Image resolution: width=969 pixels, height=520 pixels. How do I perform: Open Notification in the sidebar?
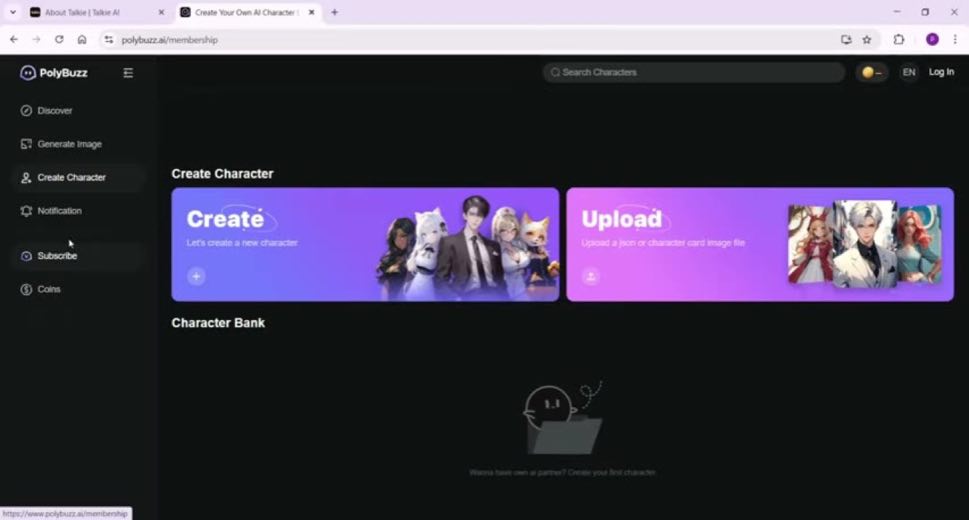pos(78,211)
